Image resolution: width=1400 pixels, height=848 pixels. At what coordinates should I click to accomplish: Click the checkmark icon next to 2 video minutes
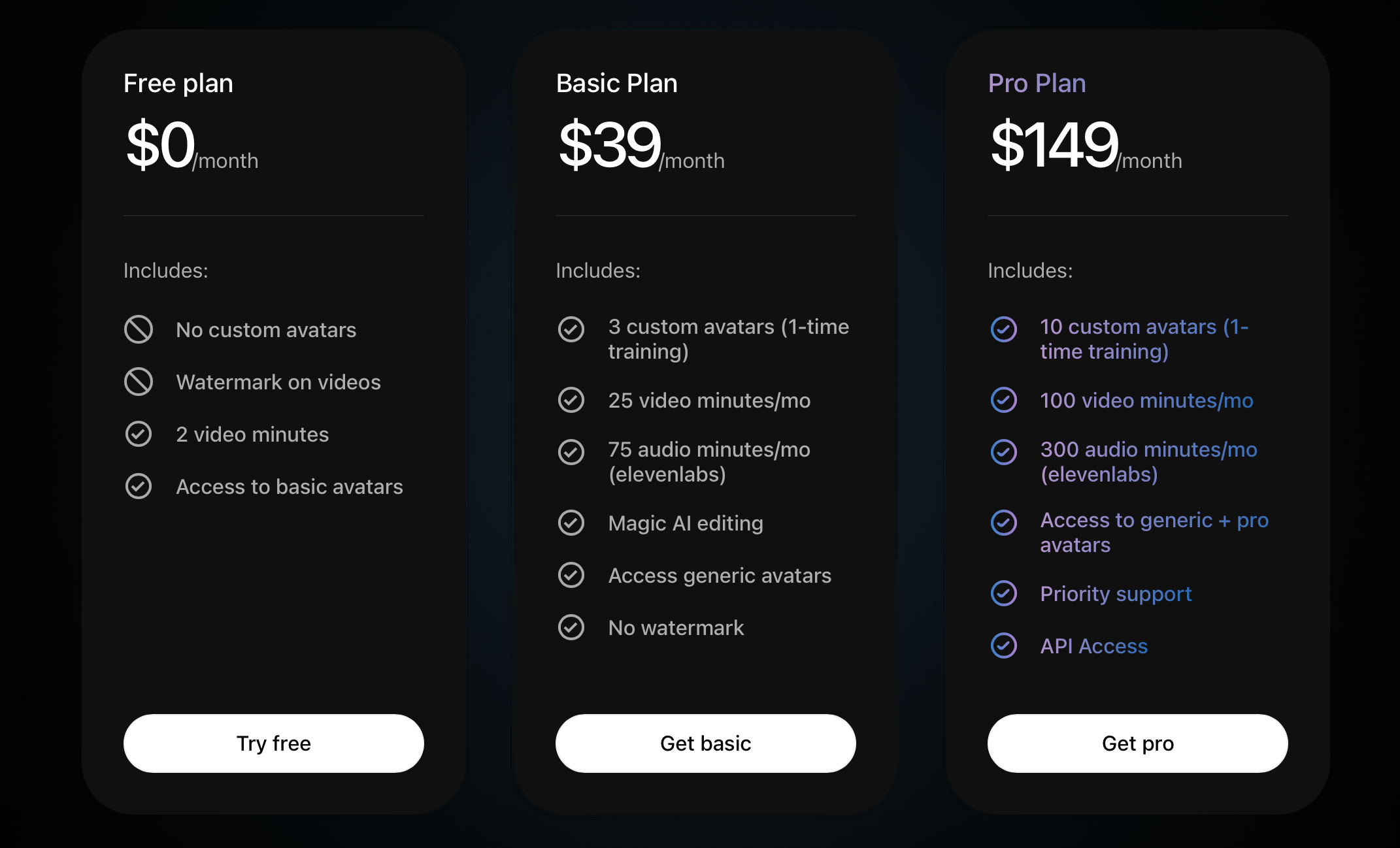[139, 434]
